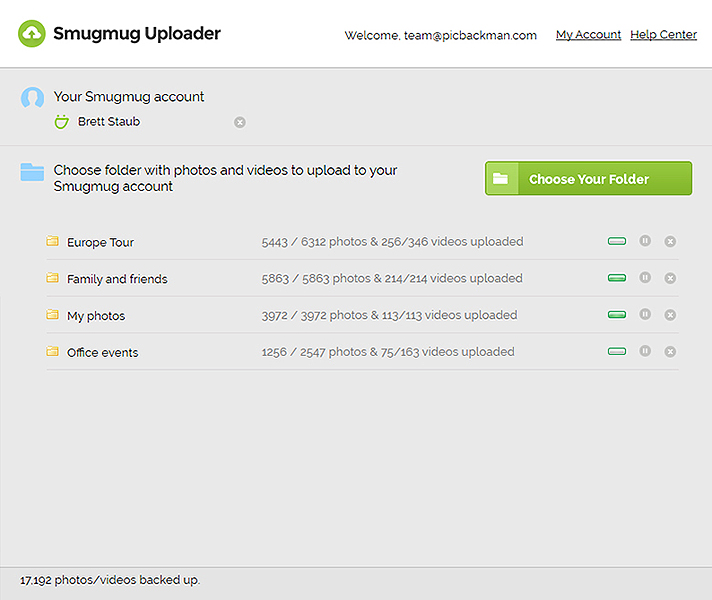Remove the My photos folder

(670, 315)
